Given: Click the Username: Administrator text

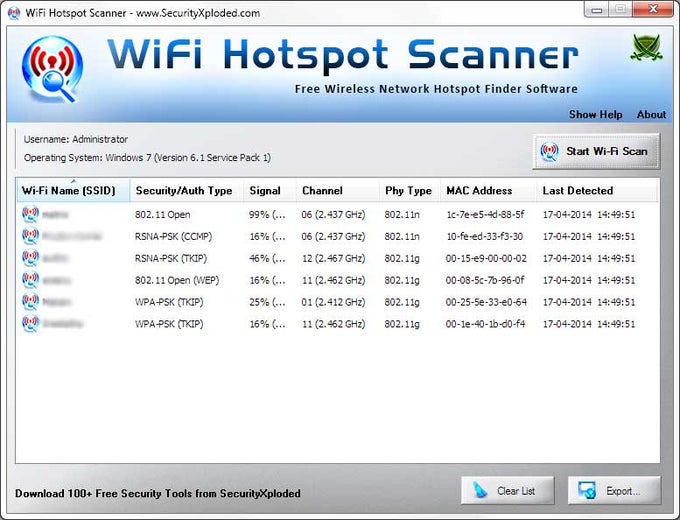Looking at the screenshot, I should (x=76, y=139).
